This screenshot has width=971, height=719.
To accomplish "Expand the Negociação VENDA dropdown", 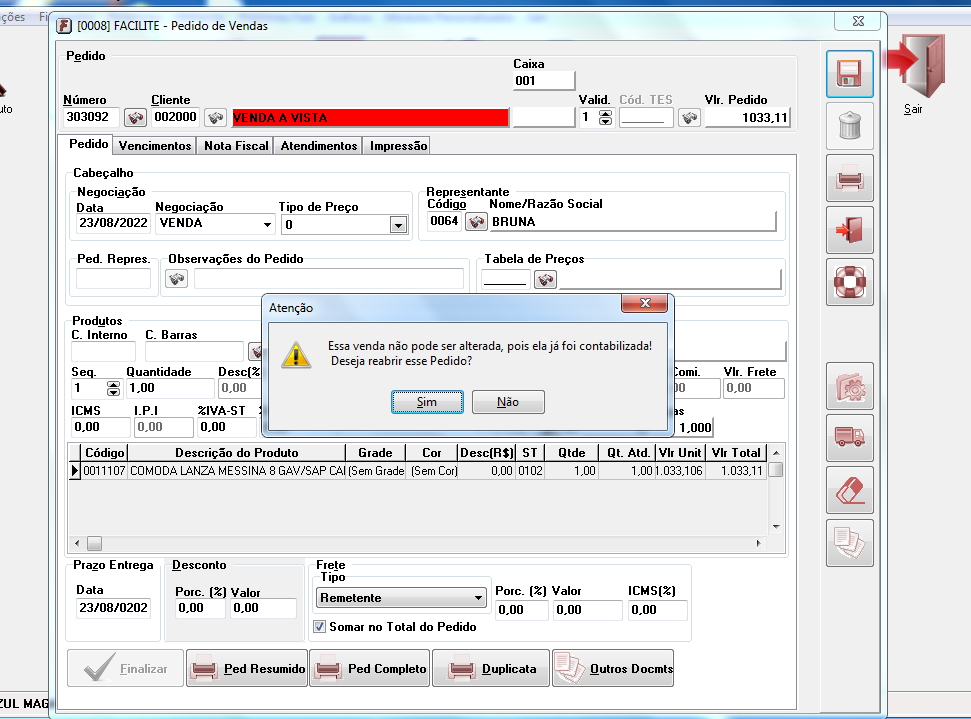I will [x=267, y=225].
